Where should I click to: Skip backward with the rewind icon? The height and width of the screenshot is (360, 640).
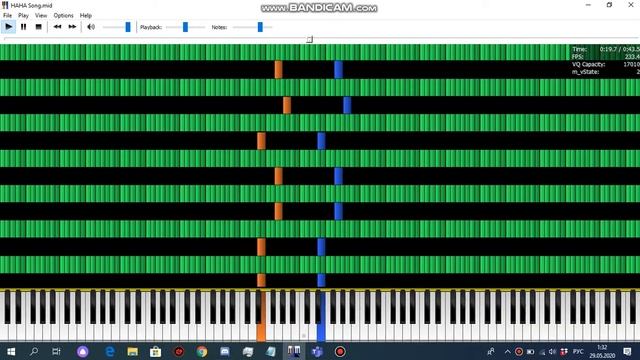(58, 27)
